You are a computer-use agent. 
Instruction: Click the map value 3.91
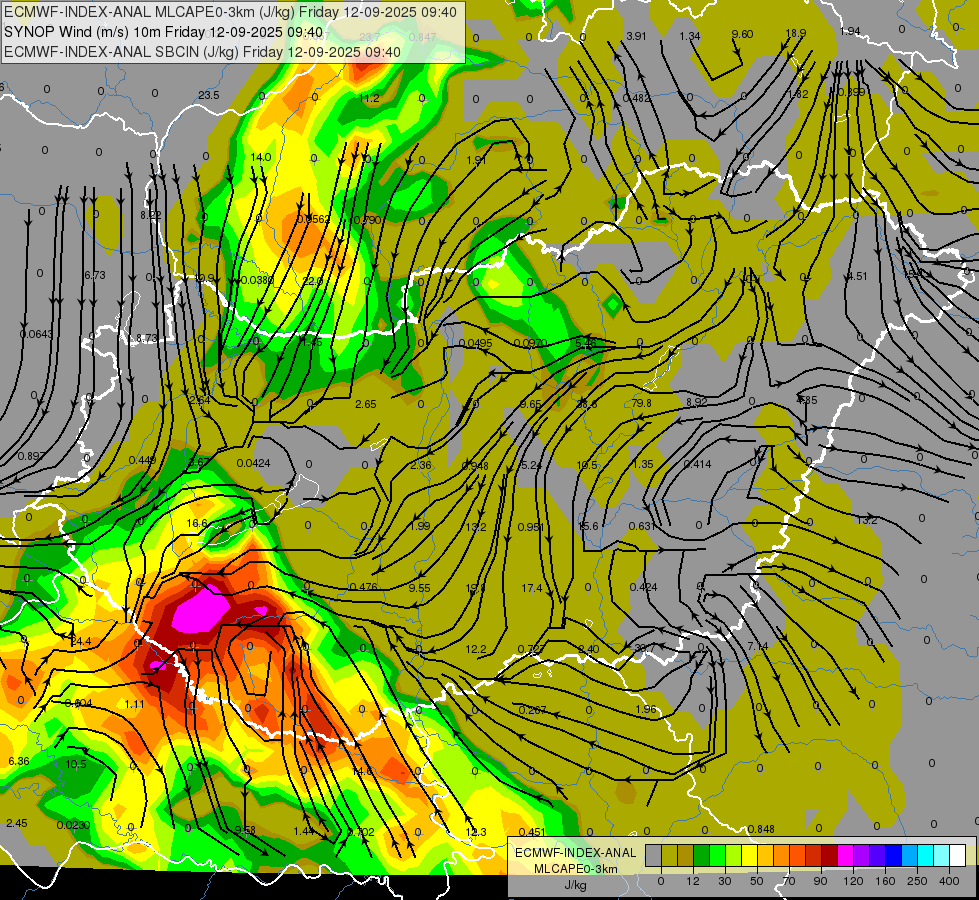coord(636,36)
